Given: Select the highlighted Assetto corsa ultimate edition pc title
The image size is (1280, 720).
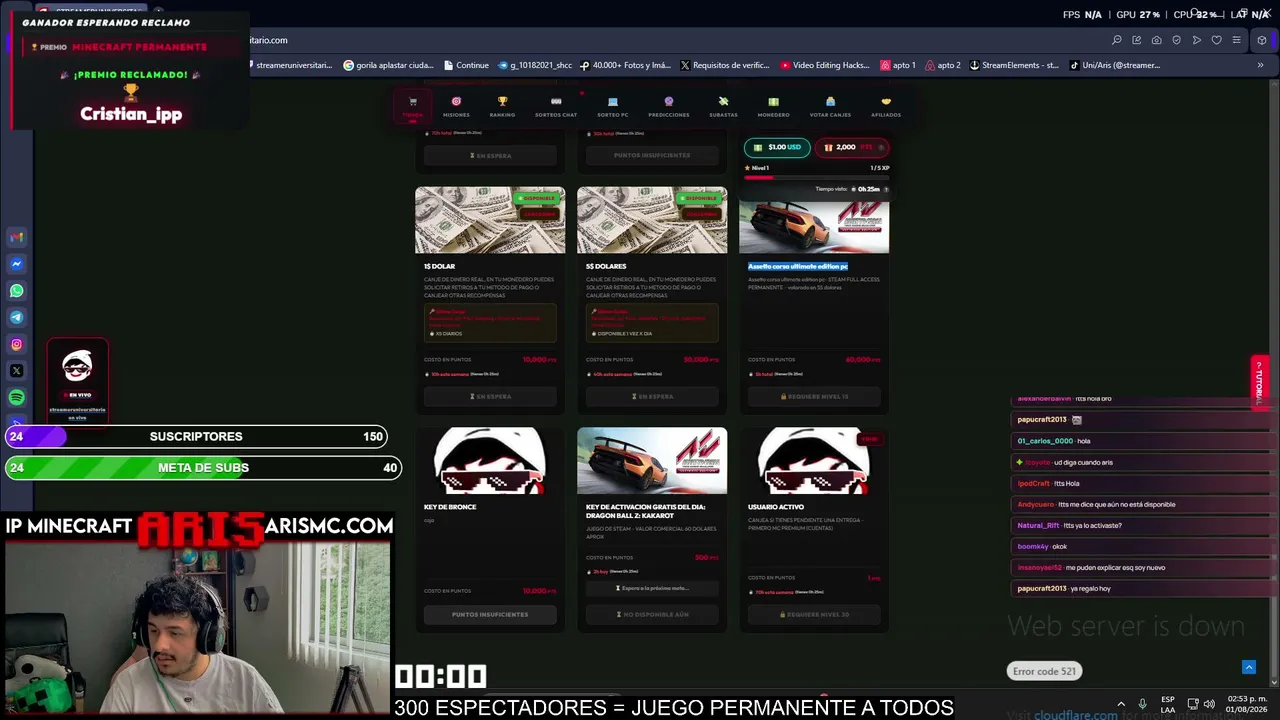Looking at the screenshot, I should point(798,266).
